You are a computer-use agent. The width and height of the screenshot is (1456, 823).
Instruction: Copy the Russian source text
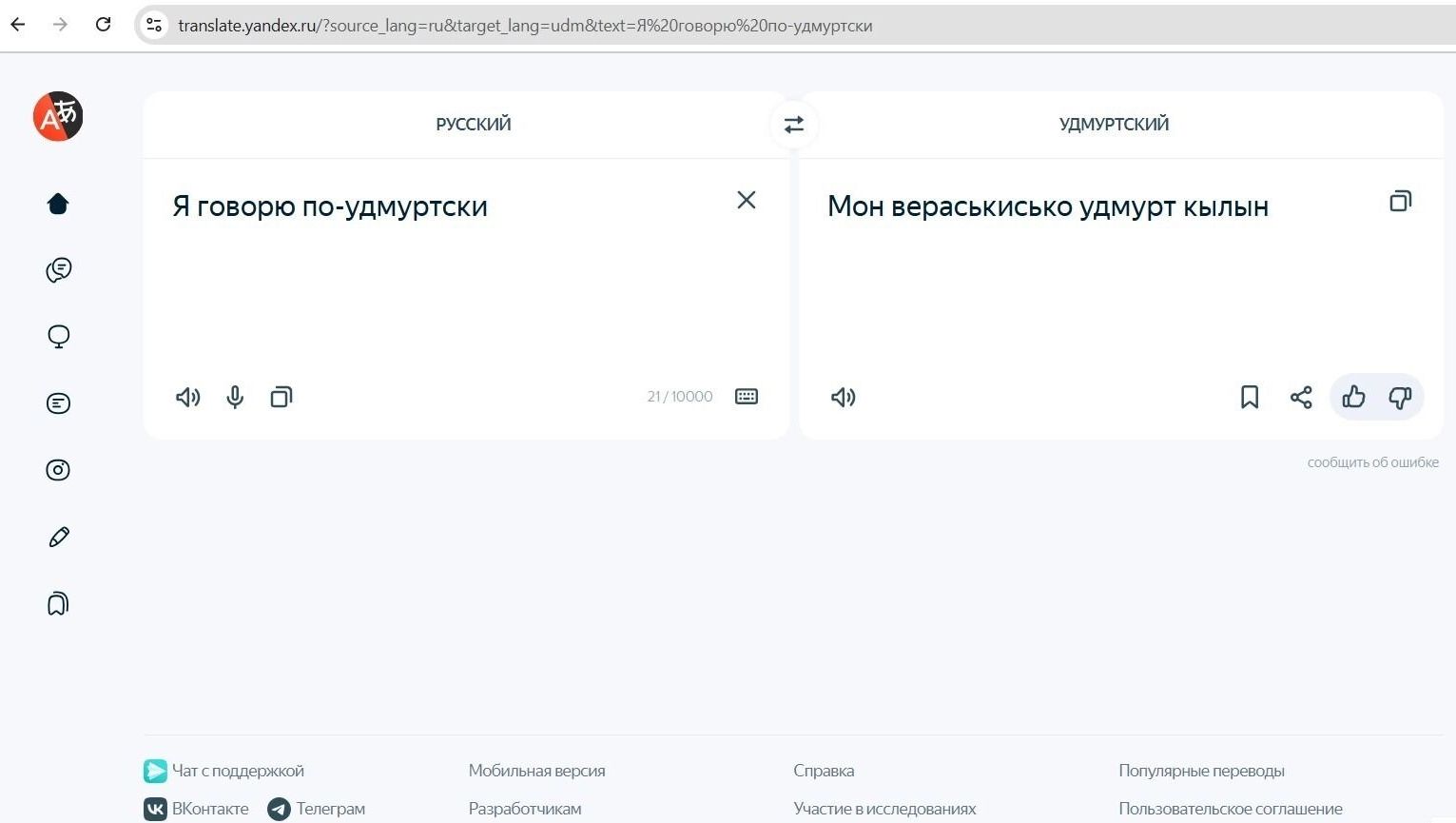[x=281, y=397]
